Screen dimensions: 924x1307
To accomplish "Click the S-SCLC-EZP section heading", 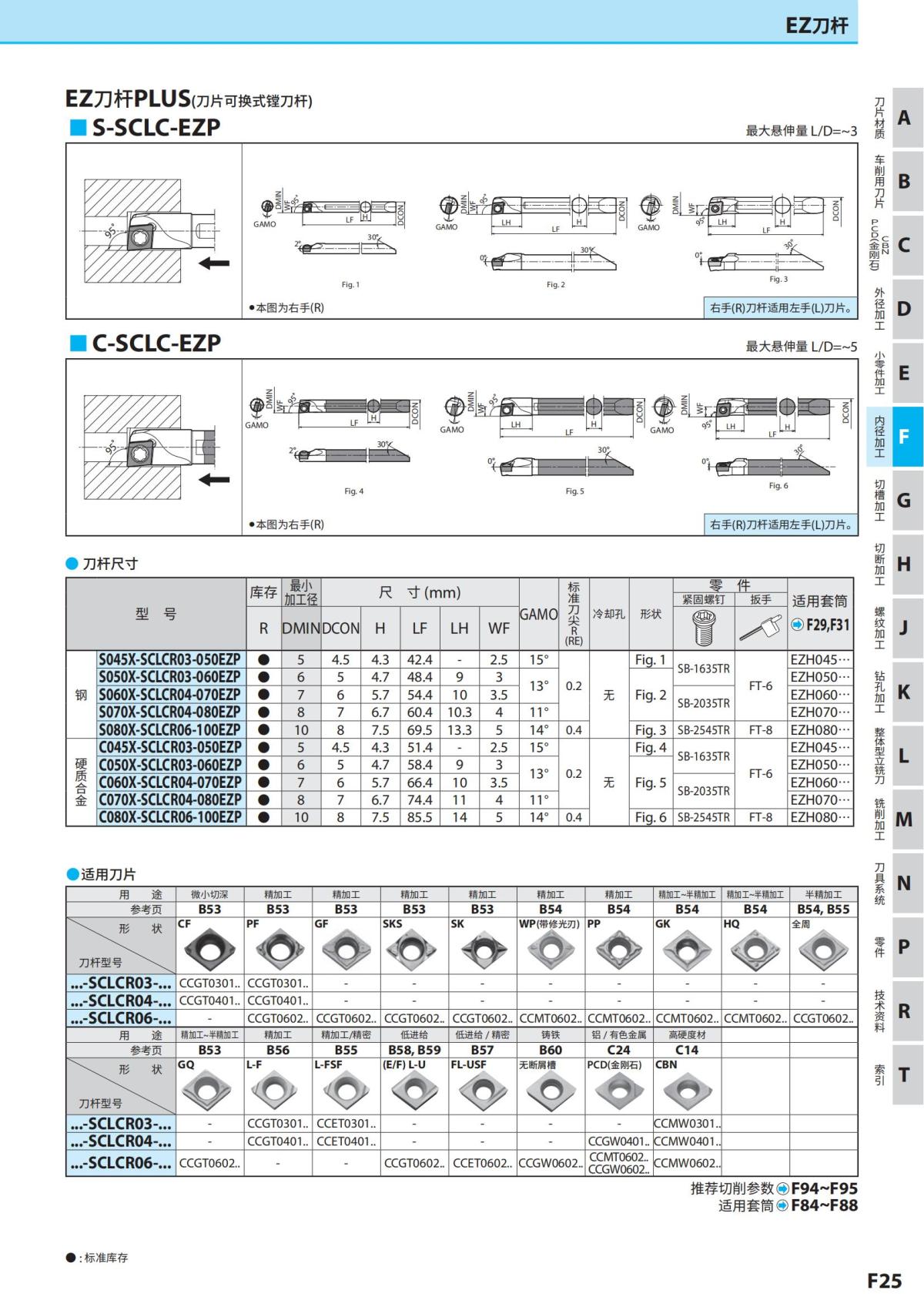I will 156,127.
